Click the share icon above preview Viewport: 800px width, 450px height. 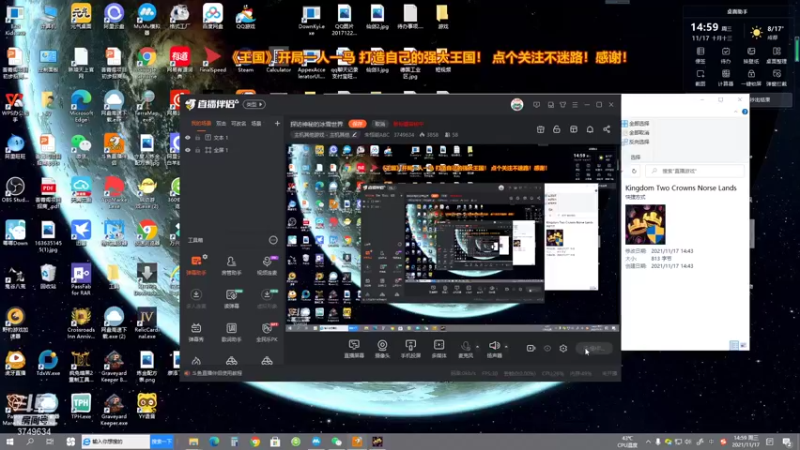click(607, 130)
